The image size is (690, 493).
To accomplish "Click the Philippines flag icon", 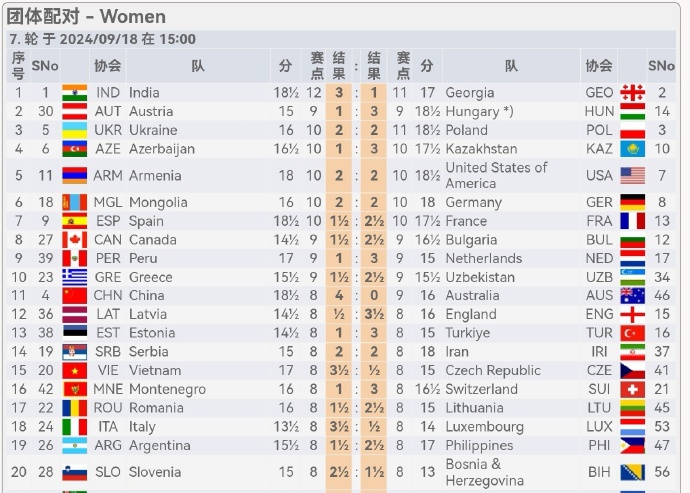I will pyautogui.click(x=632, y=445).
